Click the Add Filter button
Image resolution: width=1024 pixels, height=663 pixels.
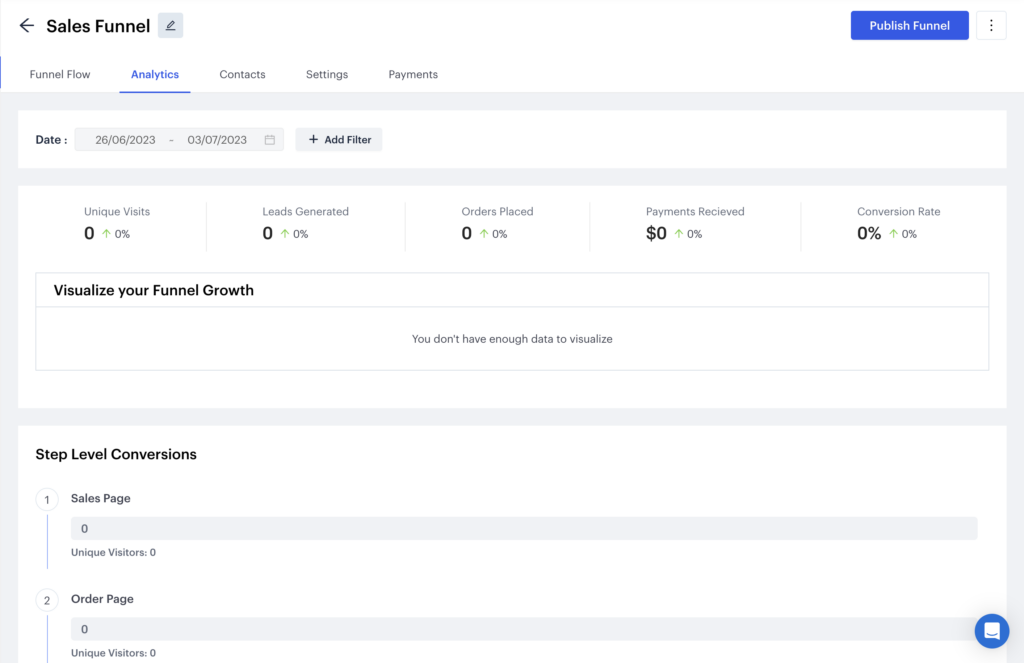338,139
